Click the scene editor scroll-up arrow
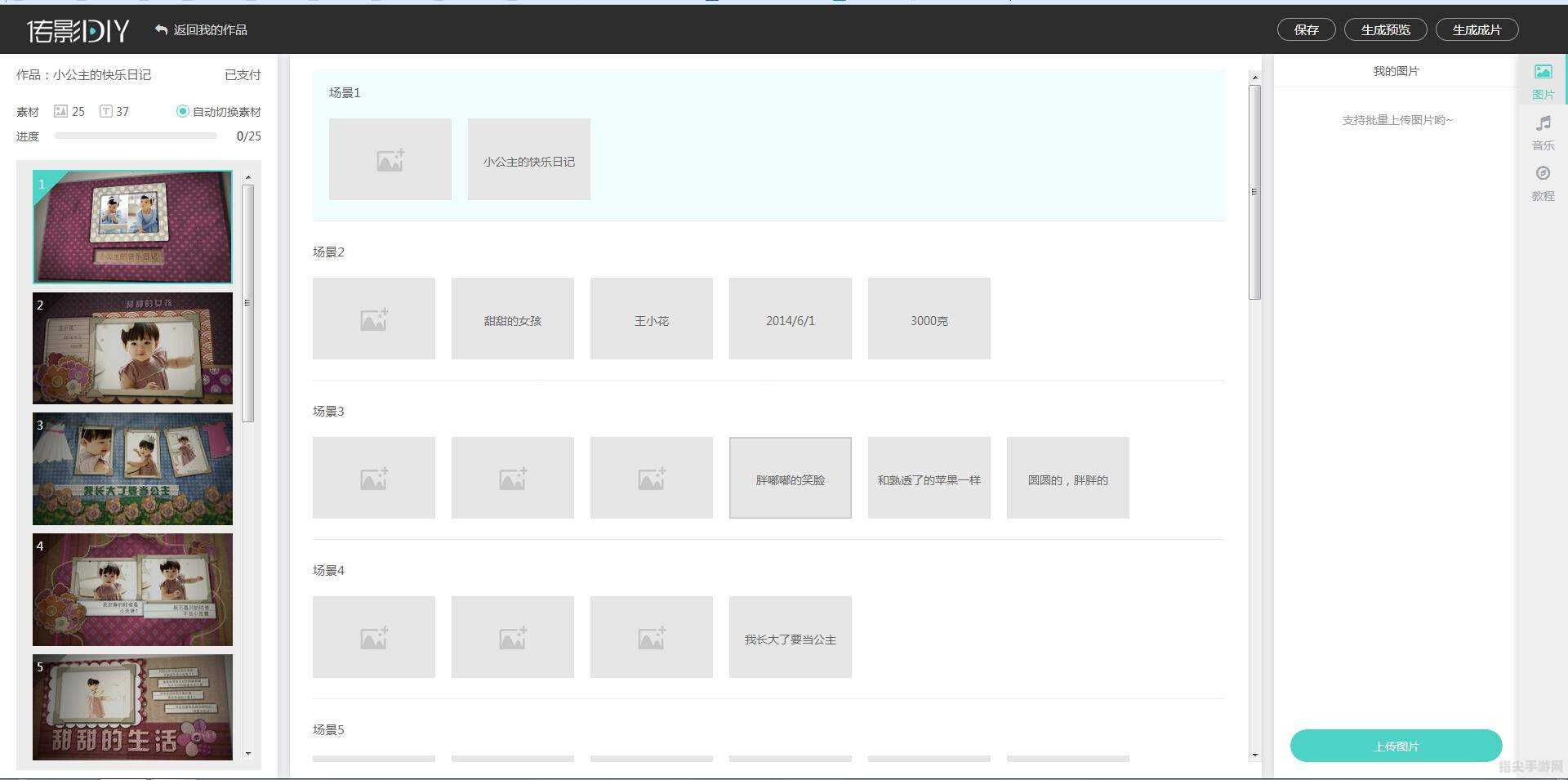The image size is (1568, 780). (1255, 78)
